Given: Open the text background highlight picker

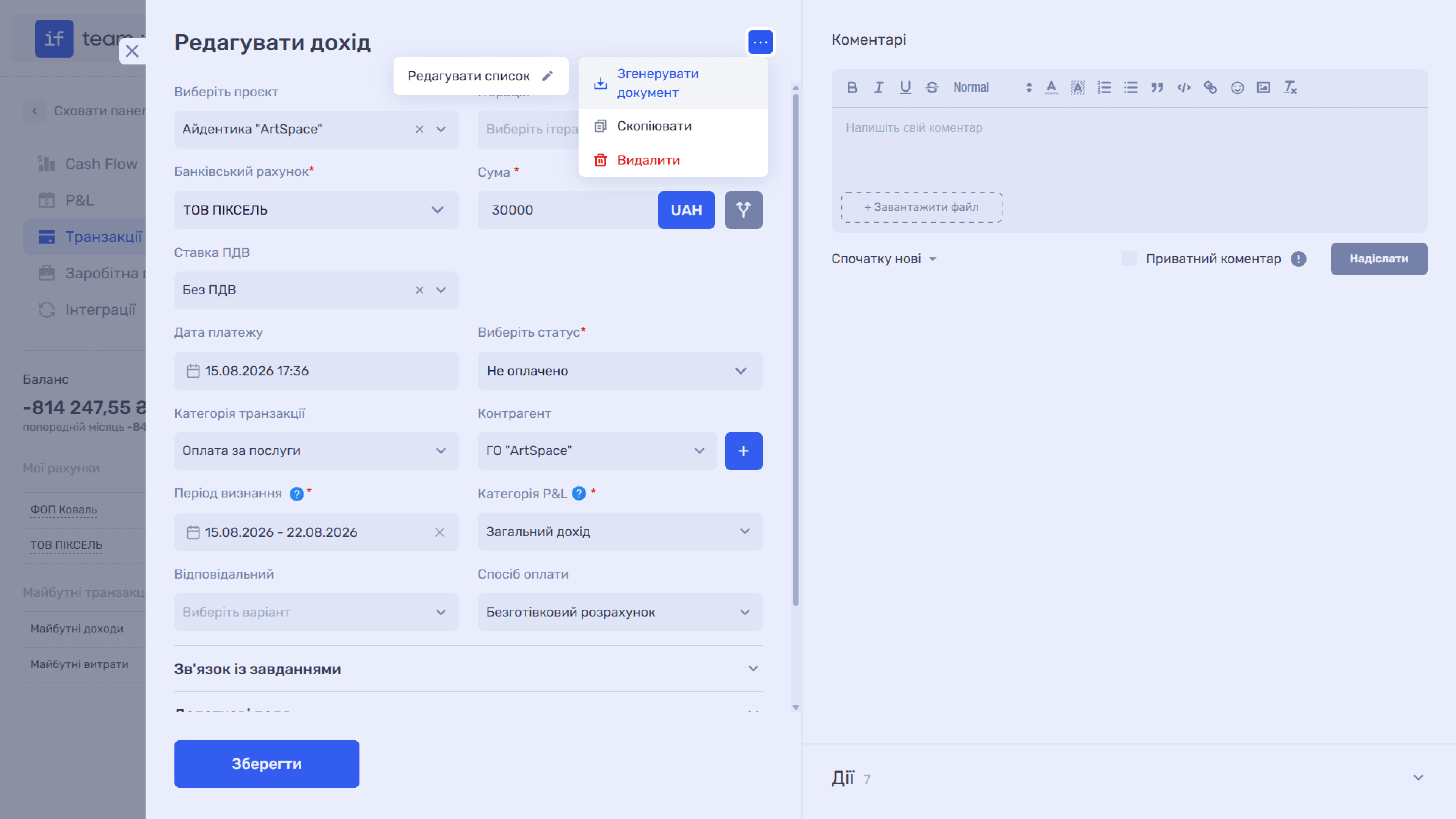Looking at the screenshot, I should (1077, 88).
